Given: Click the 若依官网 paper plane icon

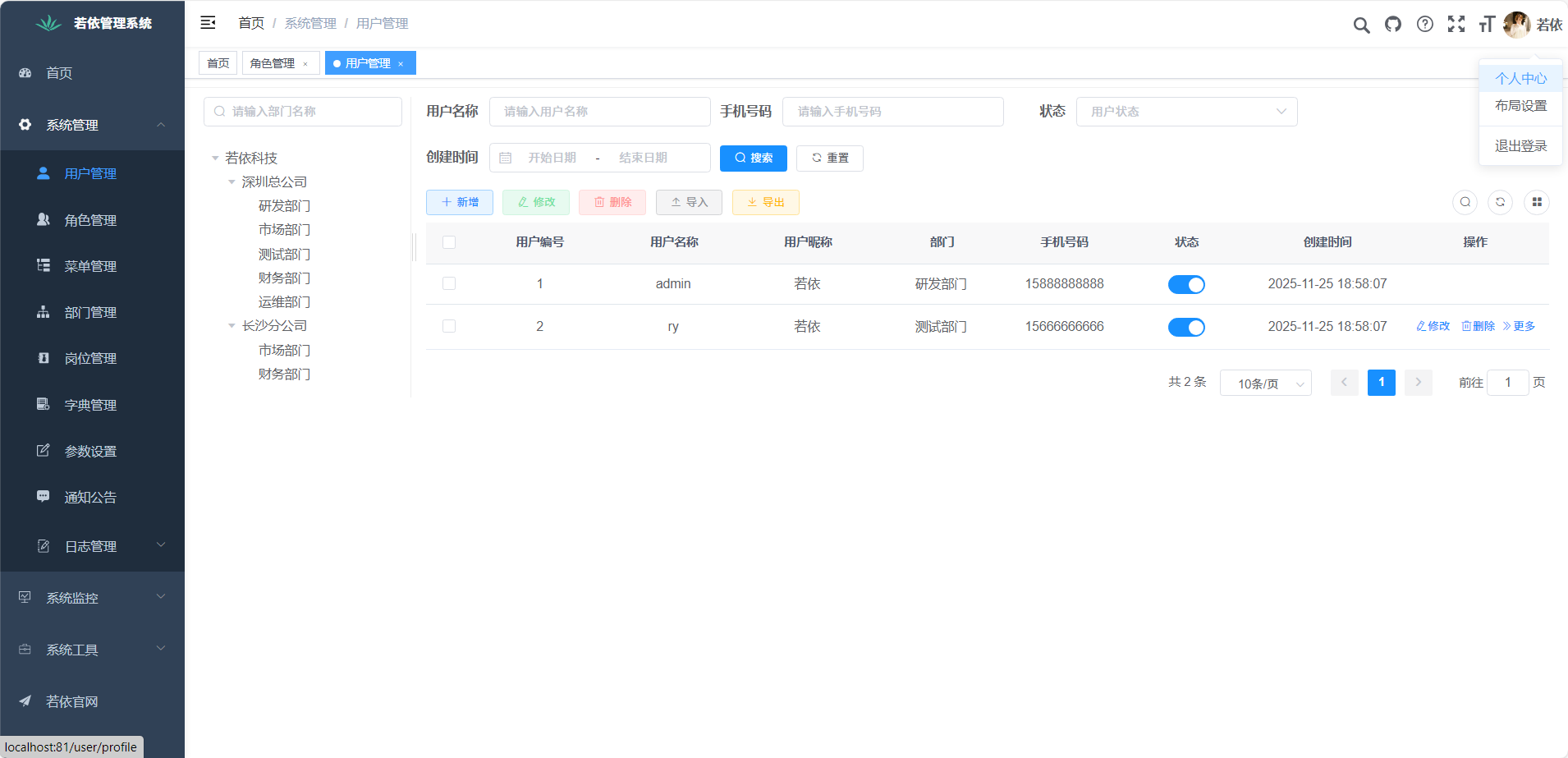Looking at the screenshot, I should click(x=25, y=701).
